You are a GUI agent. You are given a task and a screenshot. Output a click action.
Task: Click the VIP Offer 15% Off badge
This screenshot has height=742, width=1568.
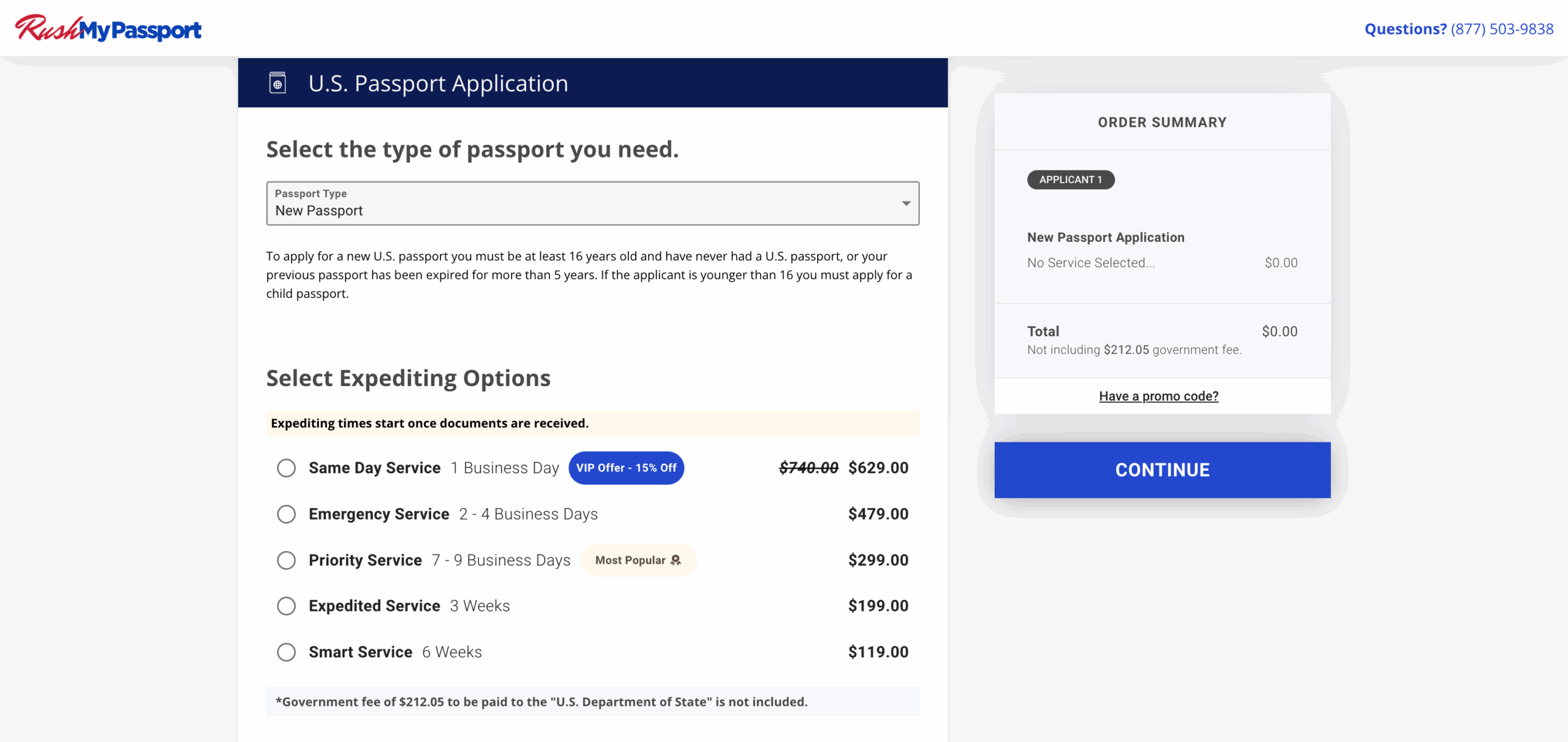tap(626, 468)
